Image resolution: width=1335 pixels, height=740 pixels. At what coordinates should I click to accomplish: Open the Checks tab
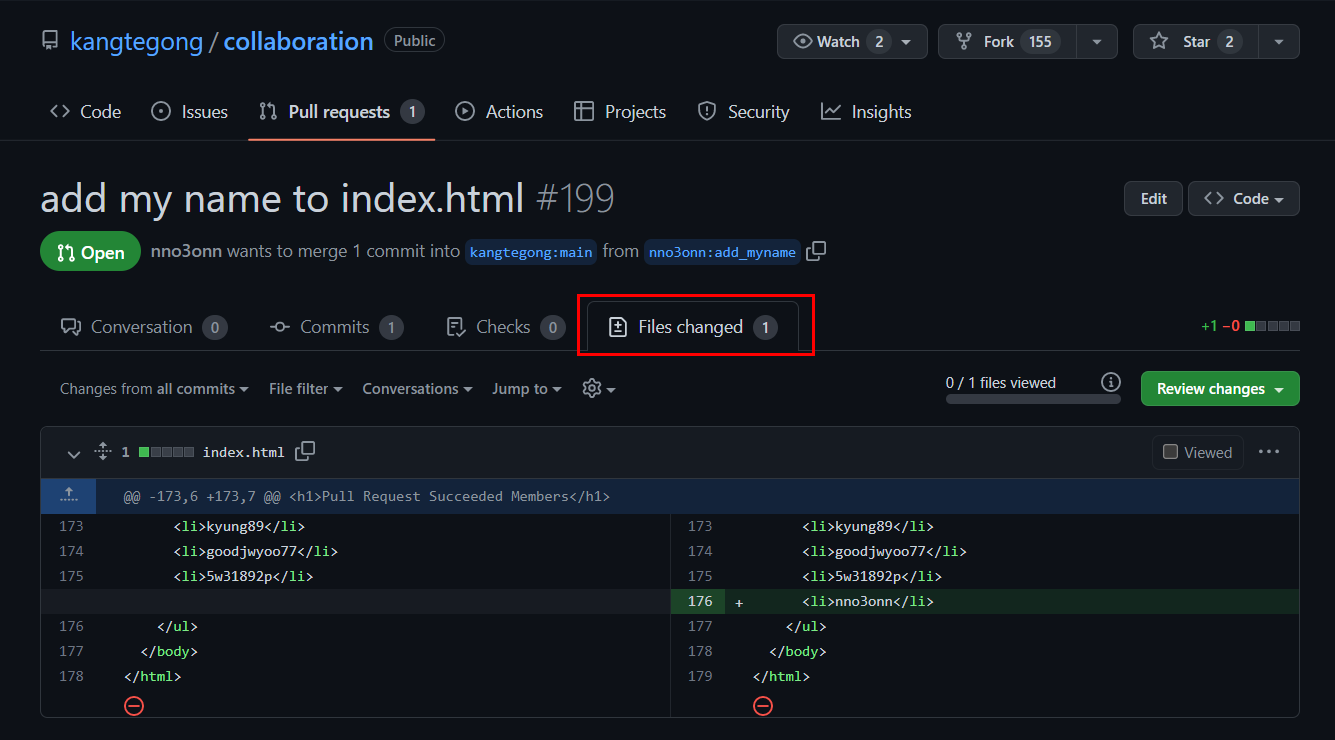click(x=504, y=327)
